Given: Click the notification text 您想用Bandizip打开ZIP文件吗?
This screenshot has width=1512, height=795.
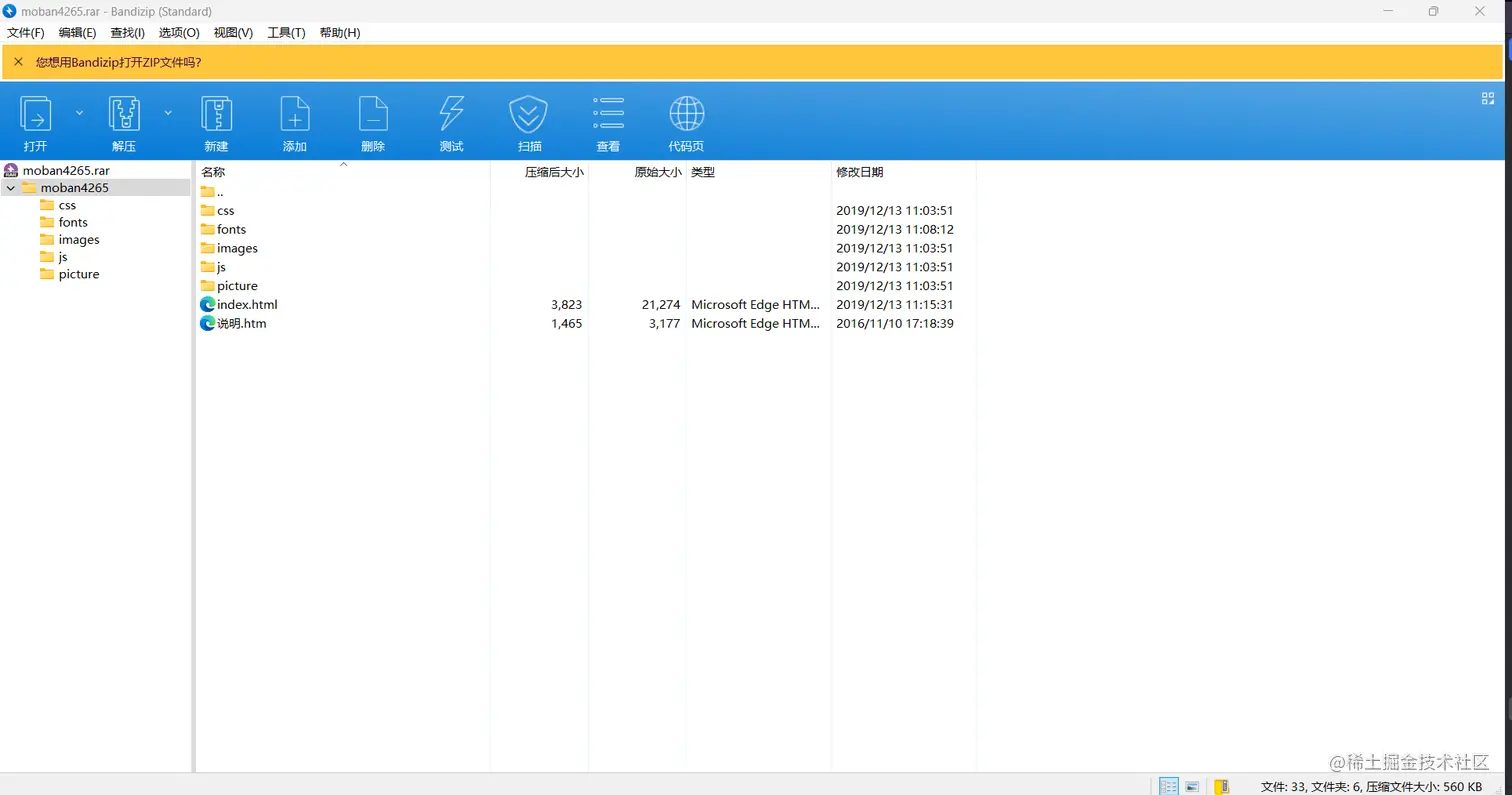Looking at the screenshot, I should [x=118, y=62].
